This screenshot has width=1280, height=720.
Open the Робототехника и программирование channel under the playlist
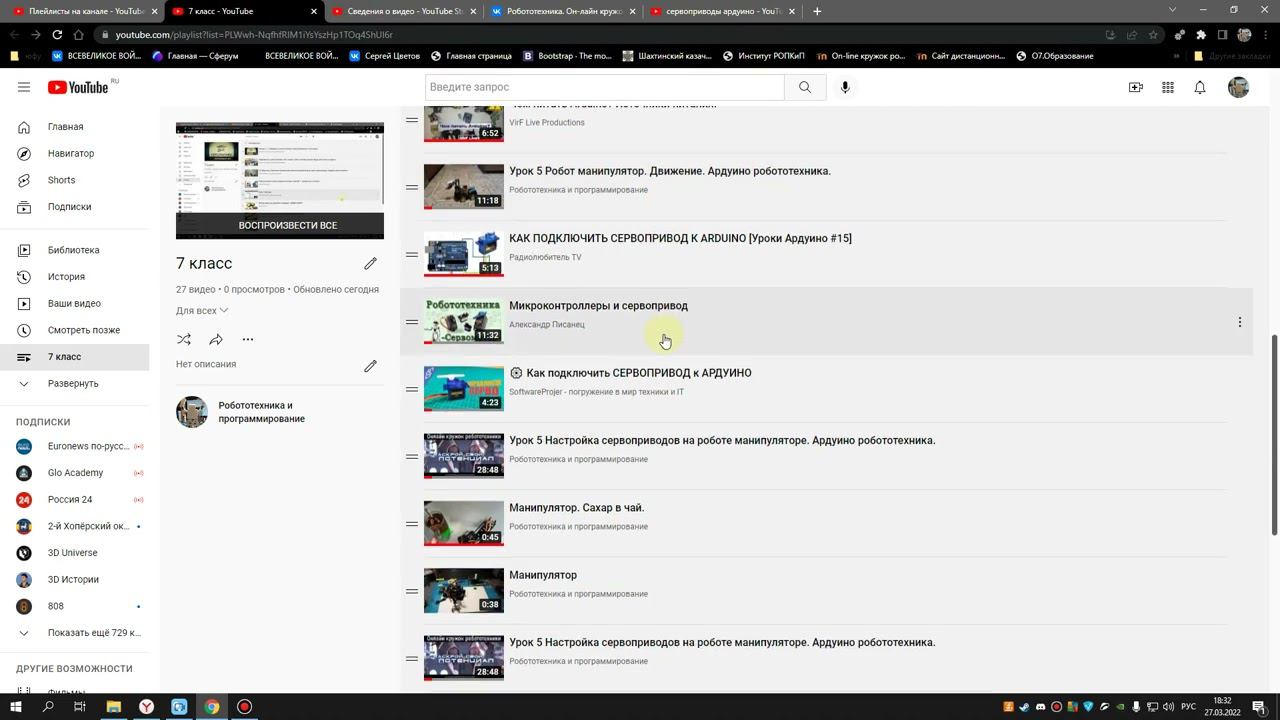(x=262, y=412)
